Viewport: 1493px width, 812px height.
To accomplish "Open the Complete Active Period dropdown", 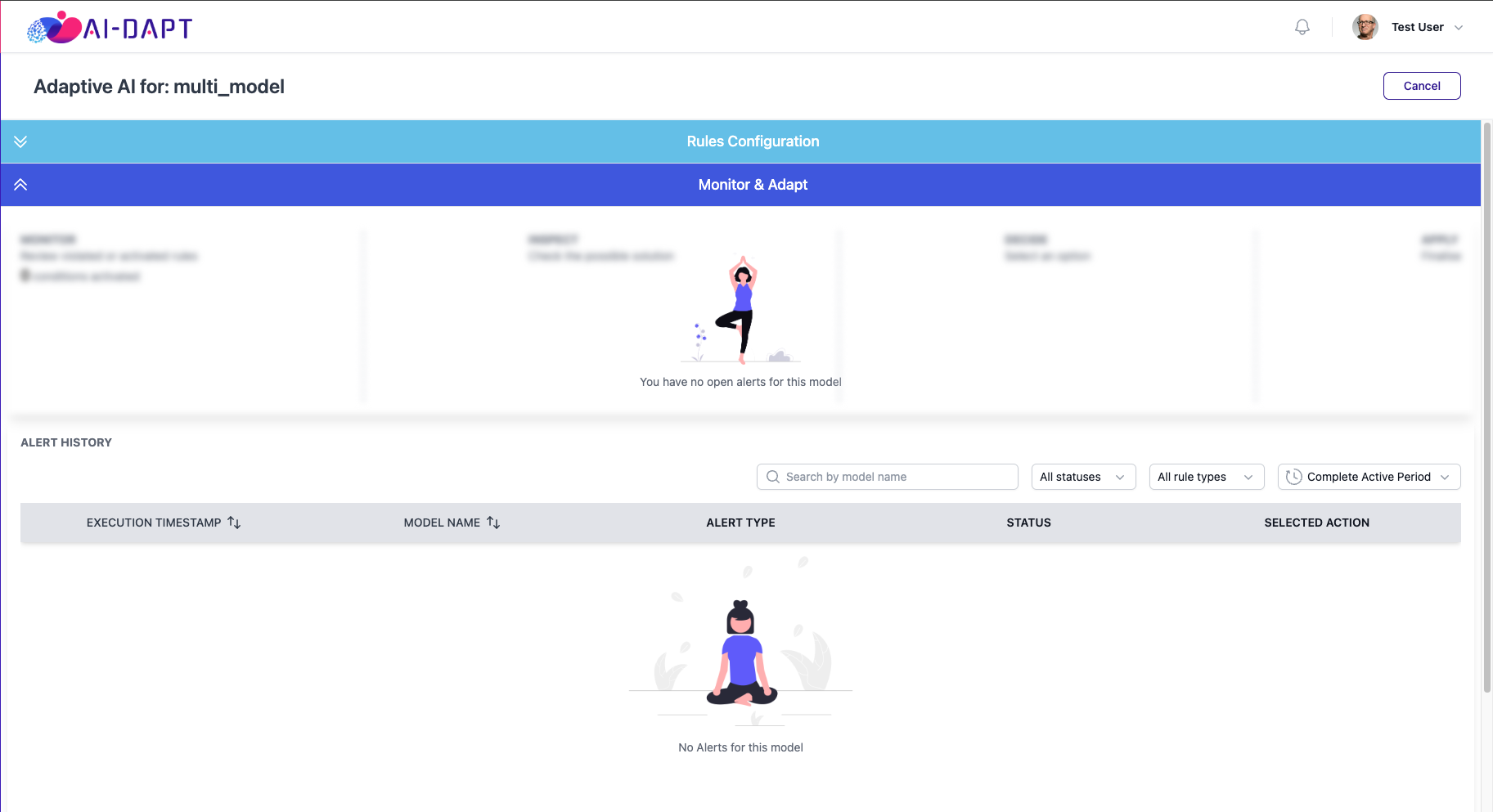I will click(x=1369, y=477).
